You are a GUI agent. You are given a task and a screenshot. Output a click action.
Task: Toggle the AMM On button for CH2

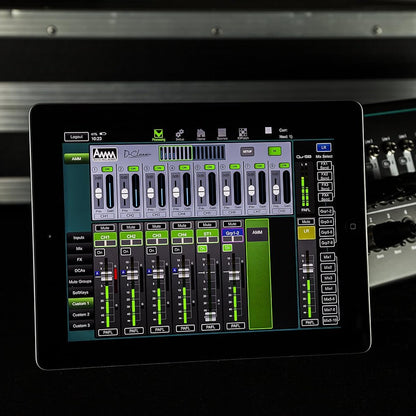pos(126,251)
